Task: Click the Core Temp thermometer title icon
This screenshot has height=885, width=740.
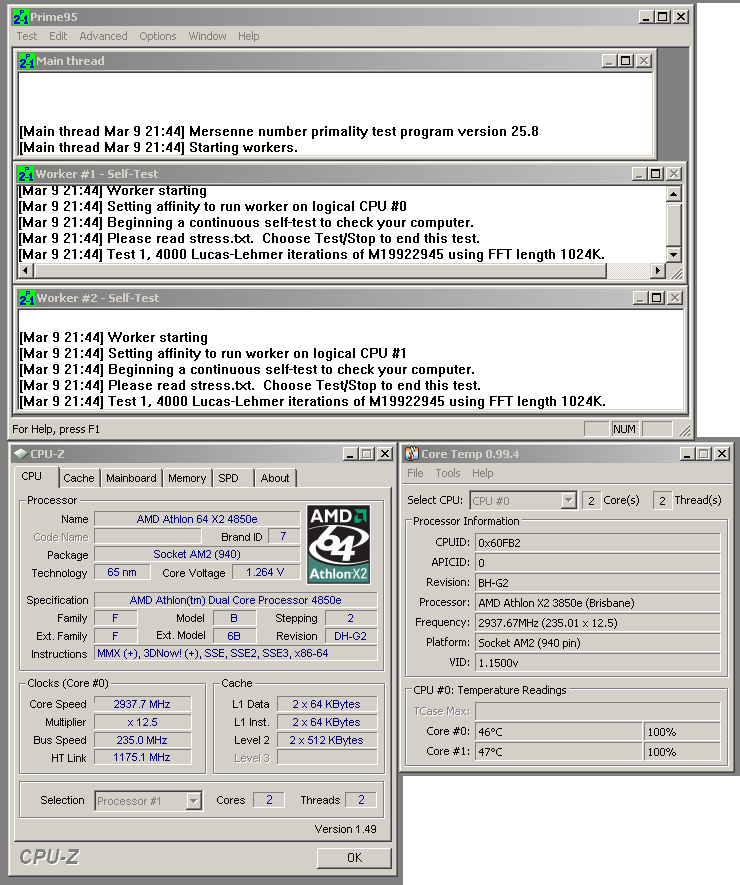Action: (x=412, y=454)
